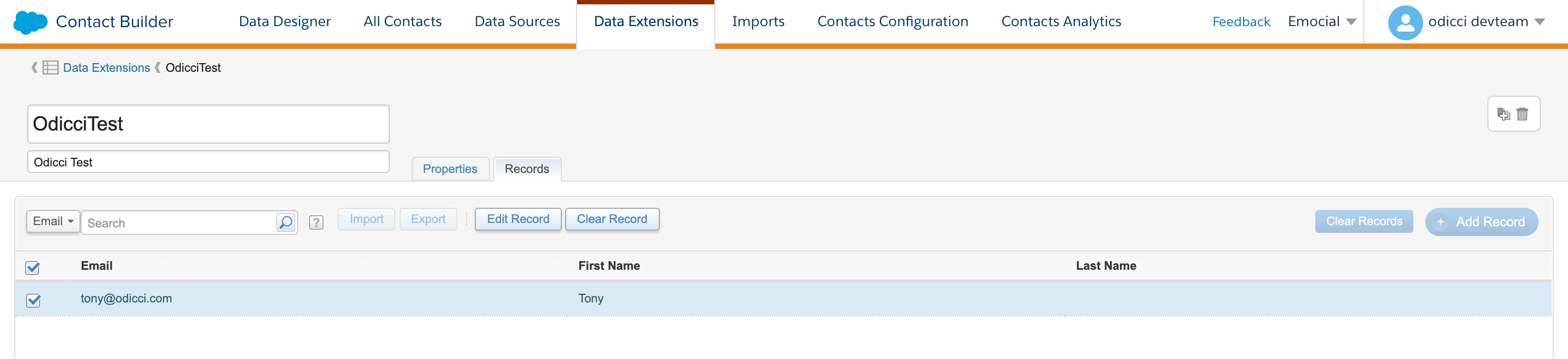Click the copy data extension icon

pyautogui.click(x=1503, y=114)
